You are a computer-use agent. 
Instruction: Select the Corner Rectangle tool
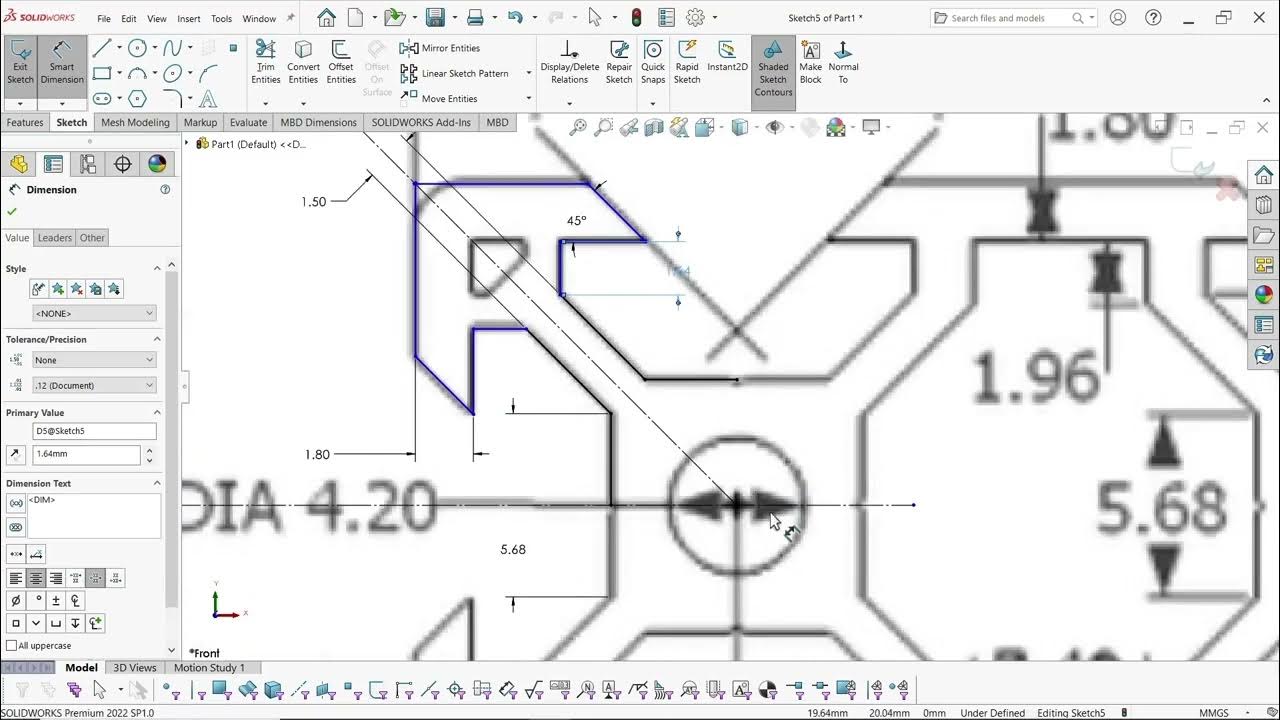(102, 73)
